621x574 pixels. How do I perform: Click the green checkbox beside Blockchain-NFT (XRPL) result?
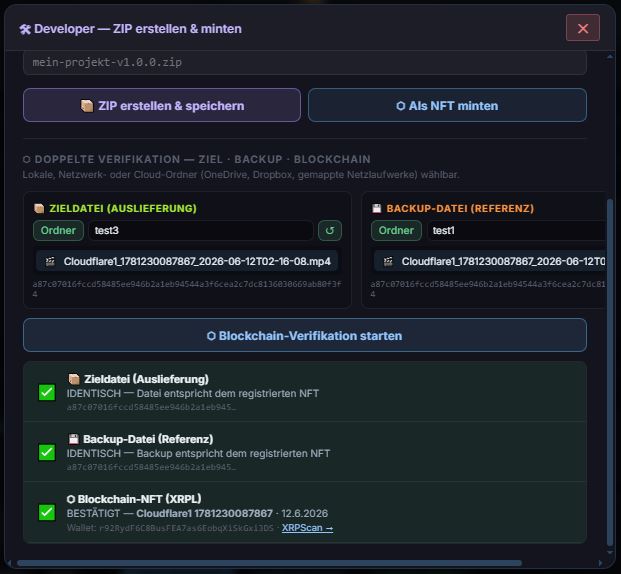tap(47, 512)
